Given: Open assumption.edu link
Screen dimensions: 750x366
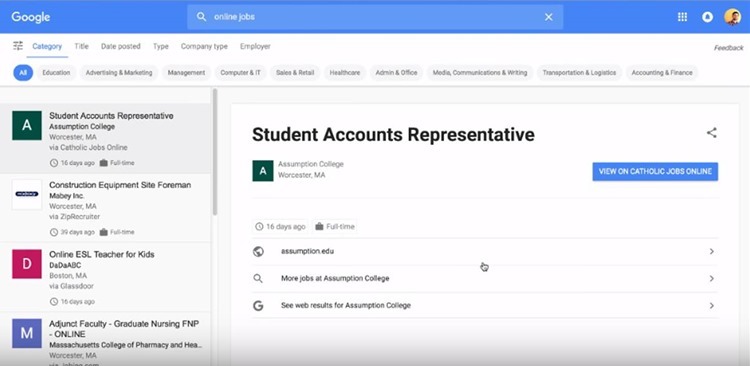Looking at the screenshot, I should (307, 251).
